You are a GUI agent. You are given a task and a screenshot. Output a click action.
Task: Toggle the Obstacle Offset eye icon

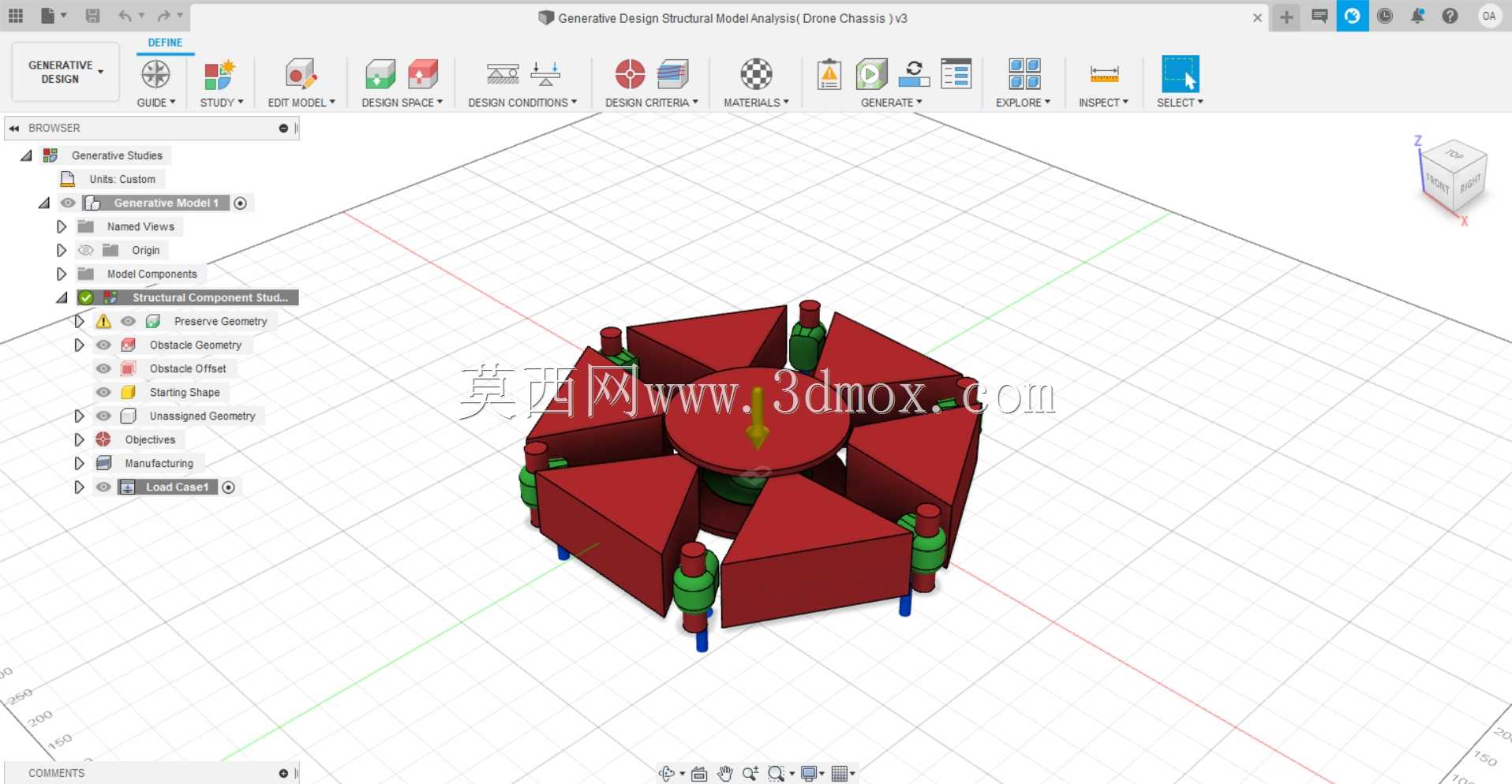[x=103, y=368]
